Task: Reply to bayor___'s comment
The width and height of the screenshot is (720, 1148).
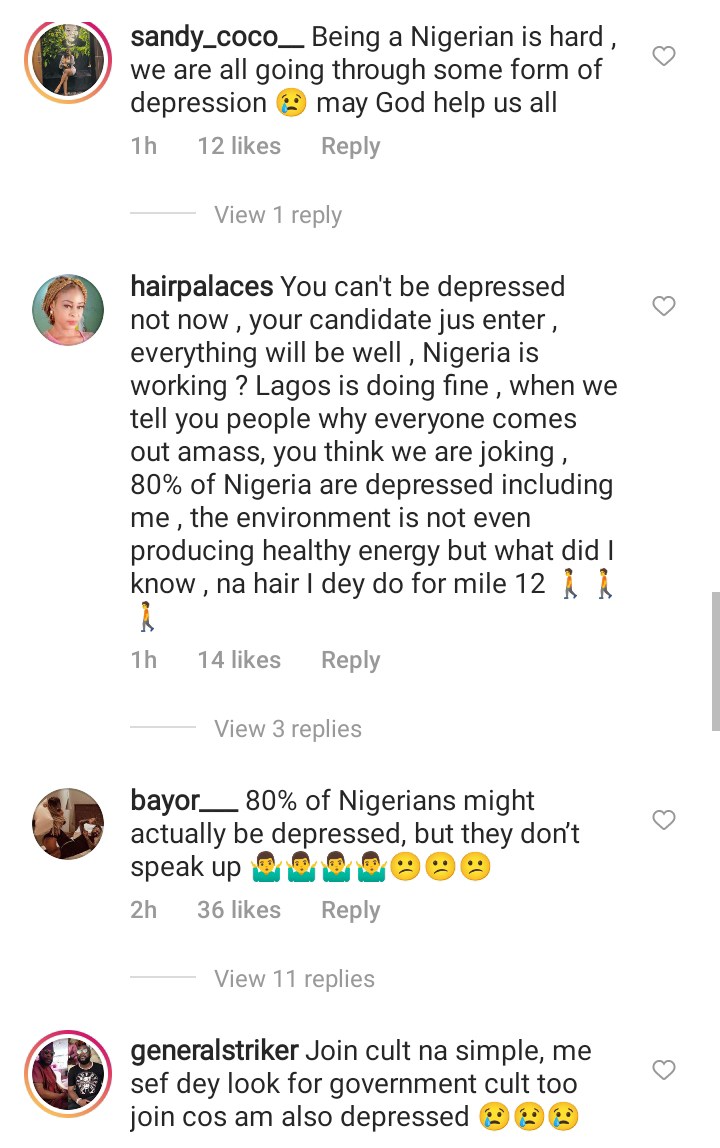Action: [x=350, y=910]
